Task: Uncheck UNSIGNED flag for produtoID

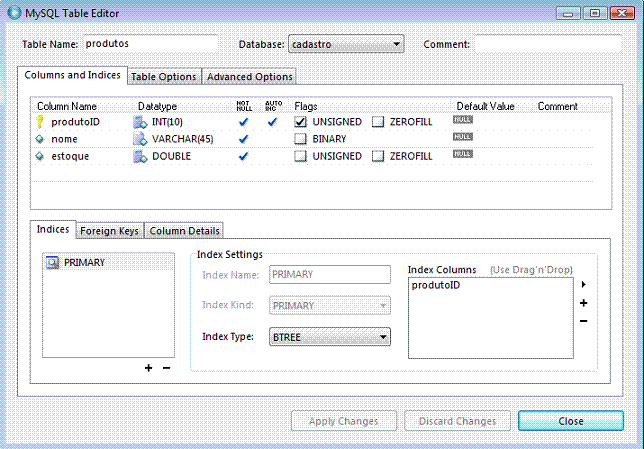Action: pos(301,122)
